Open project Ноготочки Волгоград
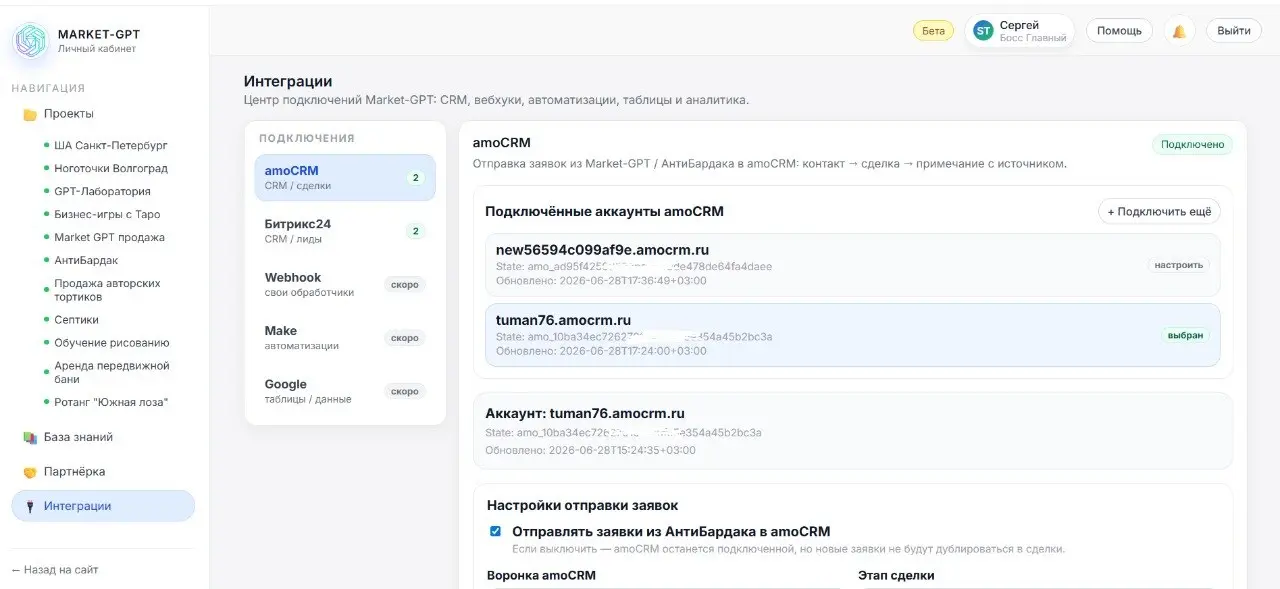Viewport: 1280px width, 589px height. pos(111,169)
